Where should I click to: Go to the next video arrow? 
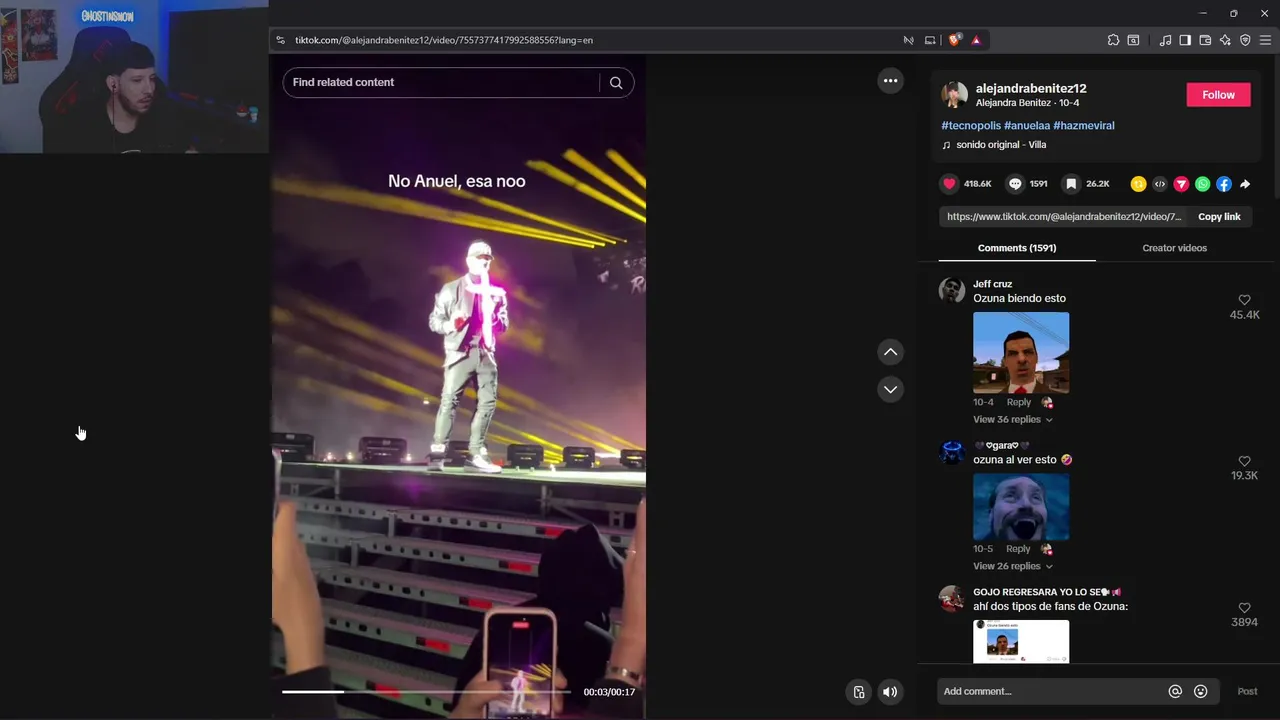tap(890, 389)
